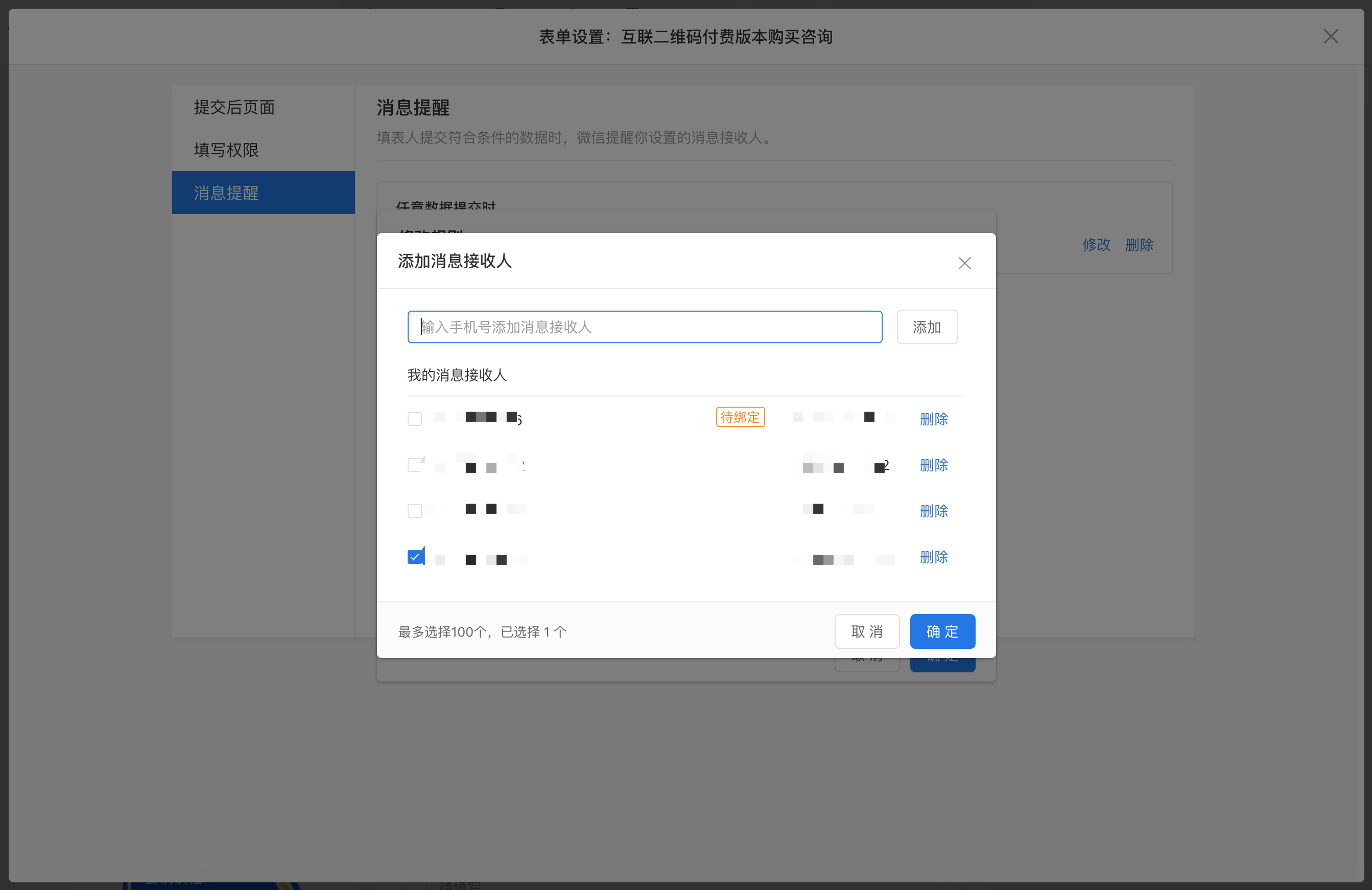The height and width of the screenshot is (890, 1372).
Task: Uncheck the selected fourth recipient
Action: click(414, 557)
